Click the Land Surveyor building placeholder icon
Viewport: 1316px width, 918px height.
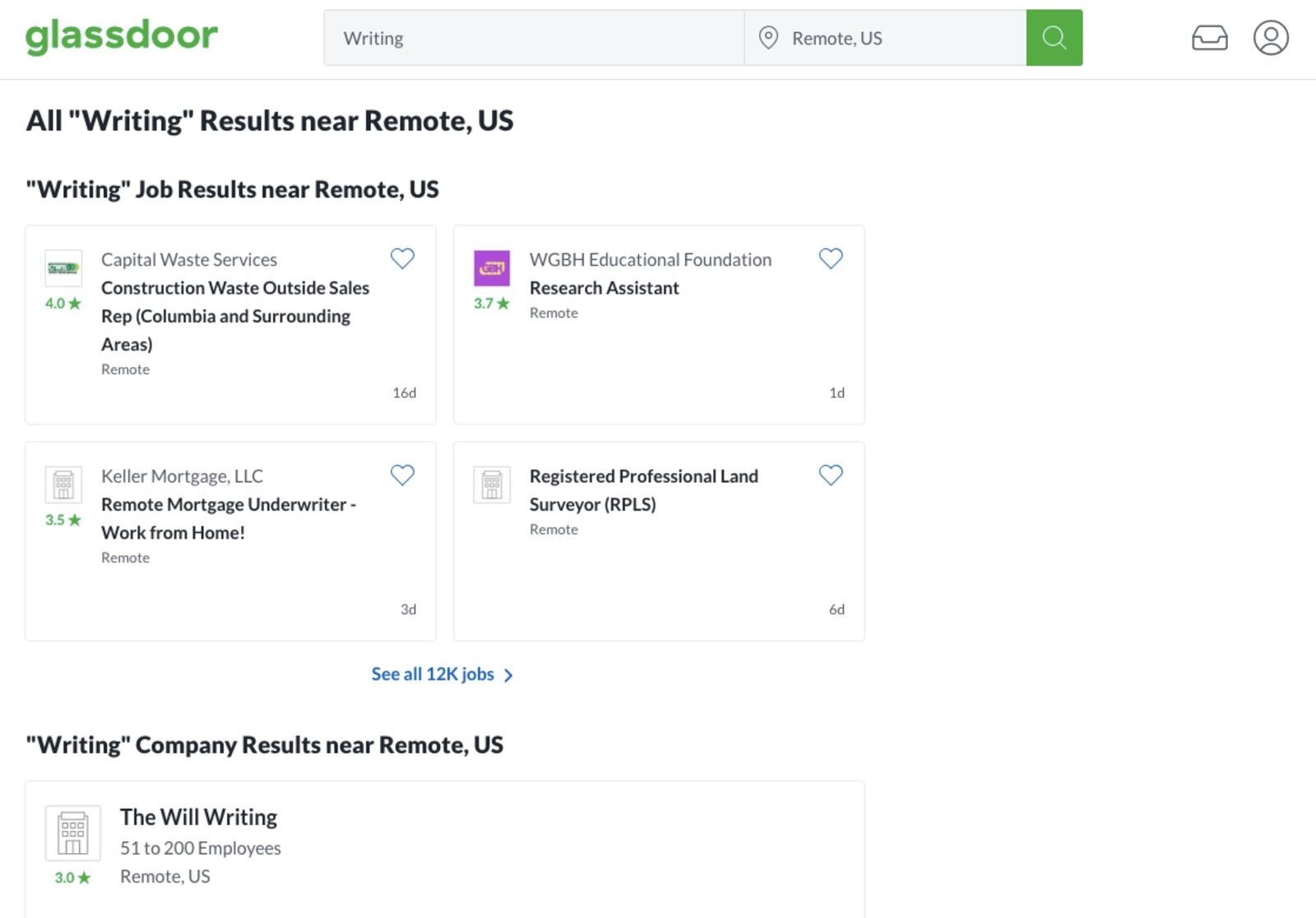tap(492, 484)
